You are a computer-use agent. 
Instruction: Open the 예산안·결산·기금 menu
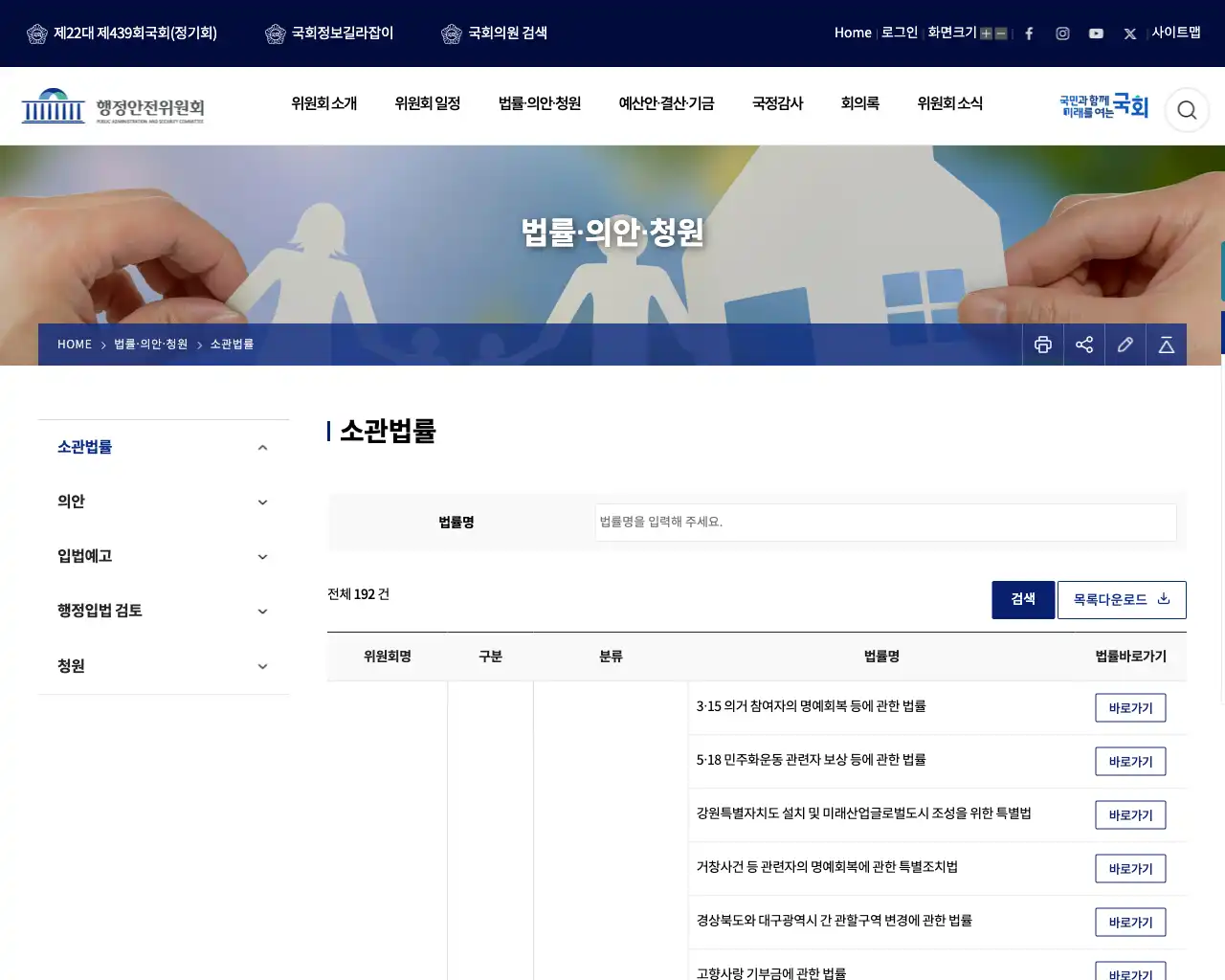(666, 103)
